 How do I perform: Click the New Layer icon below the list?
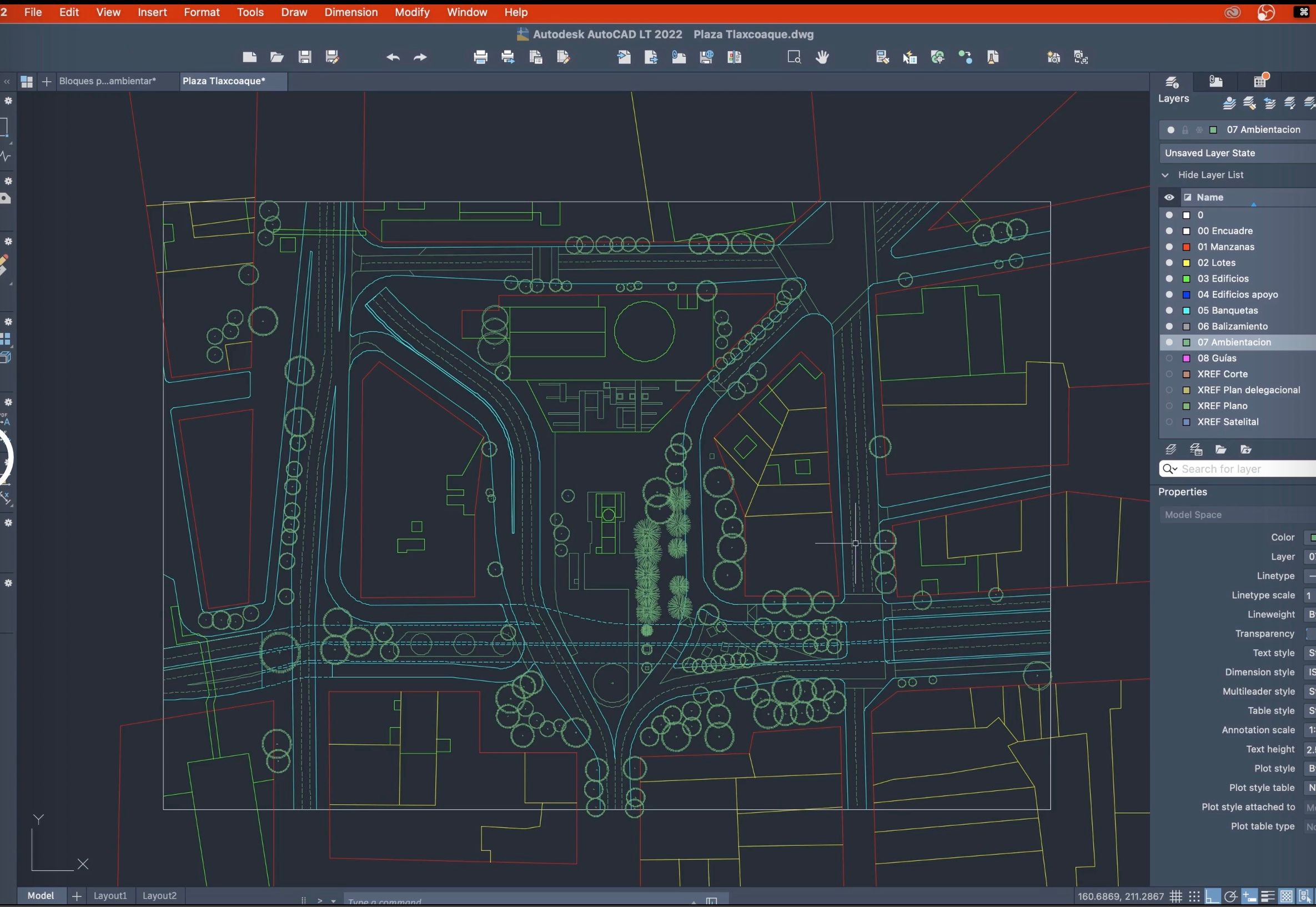coord(1171,449)
